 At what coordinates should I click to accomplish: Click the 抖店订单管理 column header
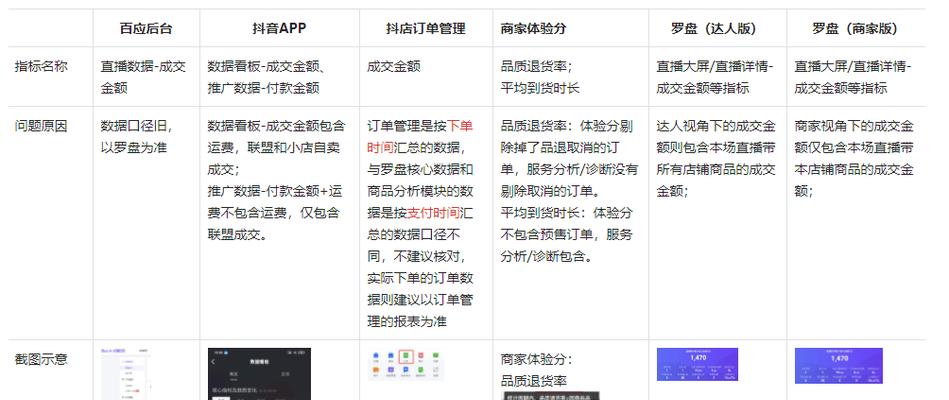425,28
